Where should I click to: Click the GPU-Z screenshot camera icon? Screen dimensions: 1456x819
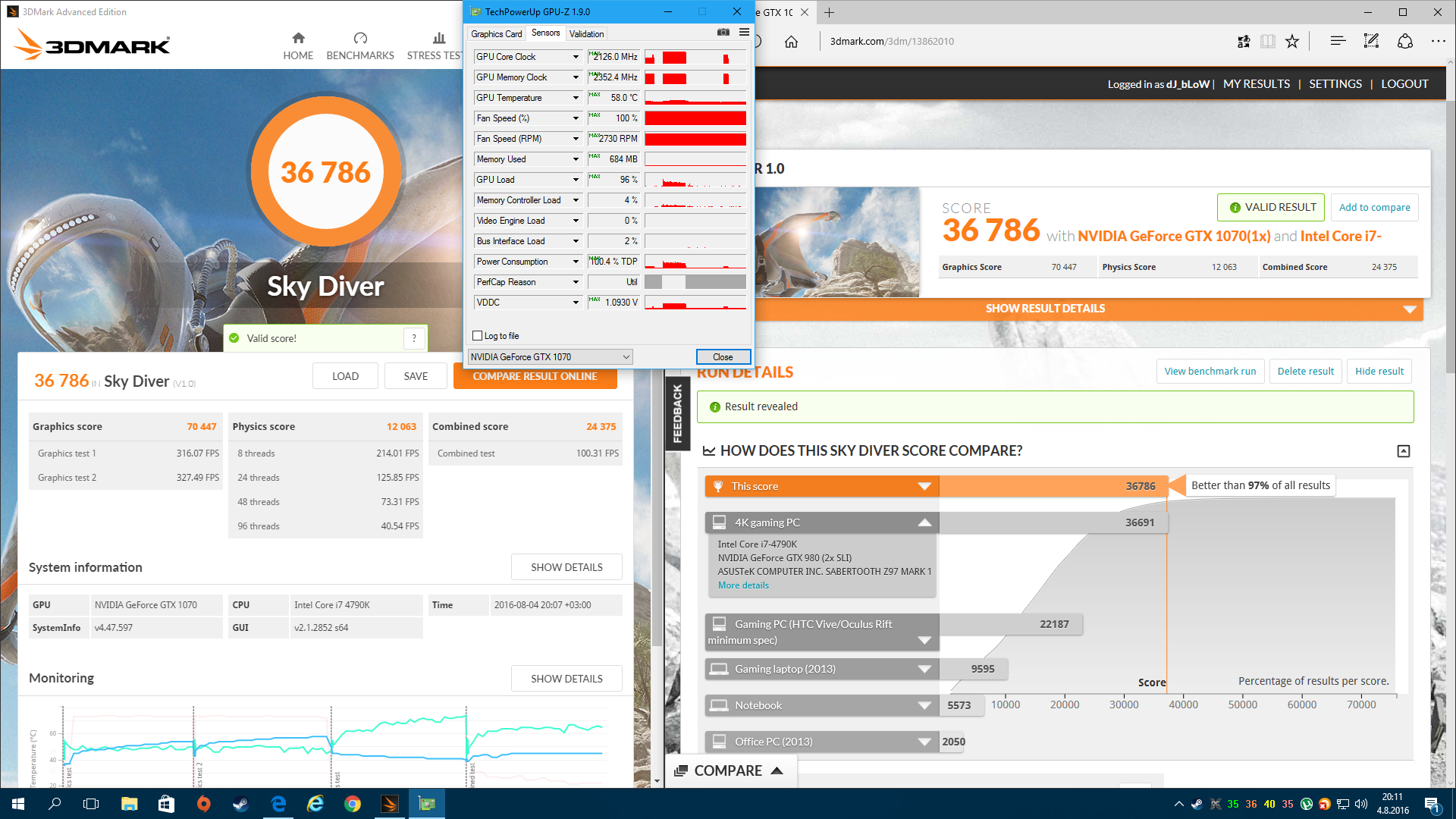pyautogui.click(x=723, y=33)
